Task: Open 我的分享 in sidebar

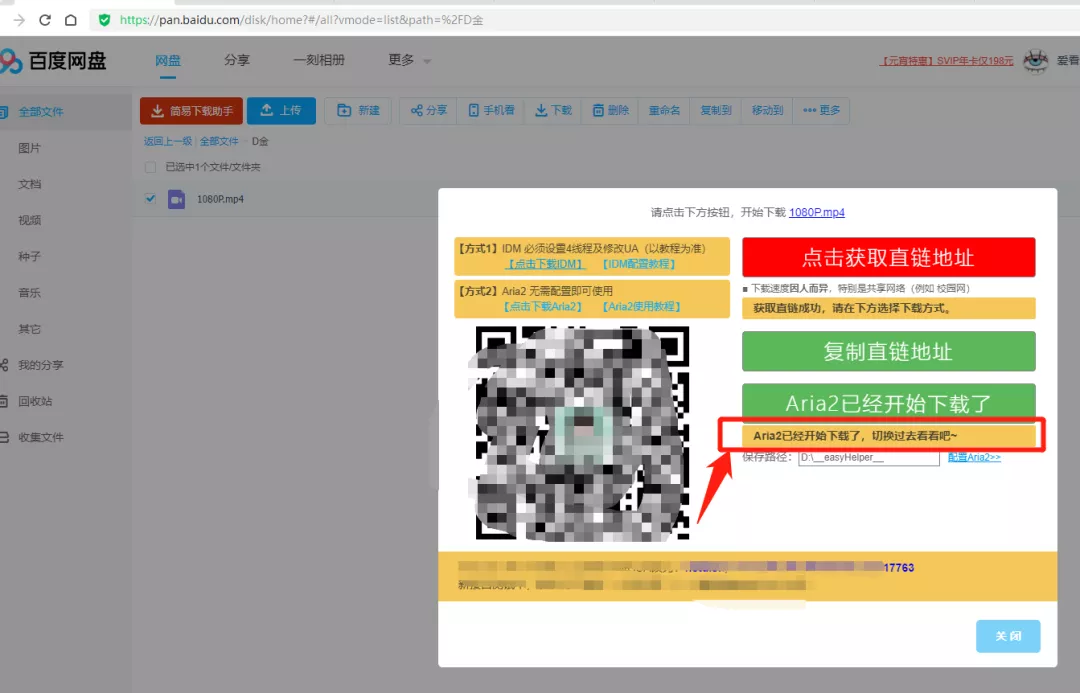Action: 40,365
